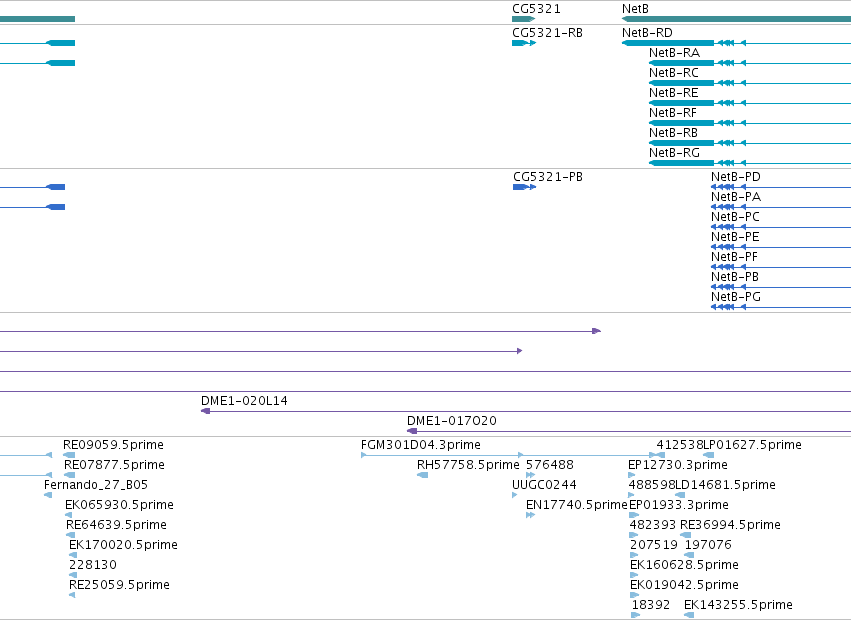This screenshot has height=620, width=851.
Task: Select the NetB-PB protein label
Action: 735,277
